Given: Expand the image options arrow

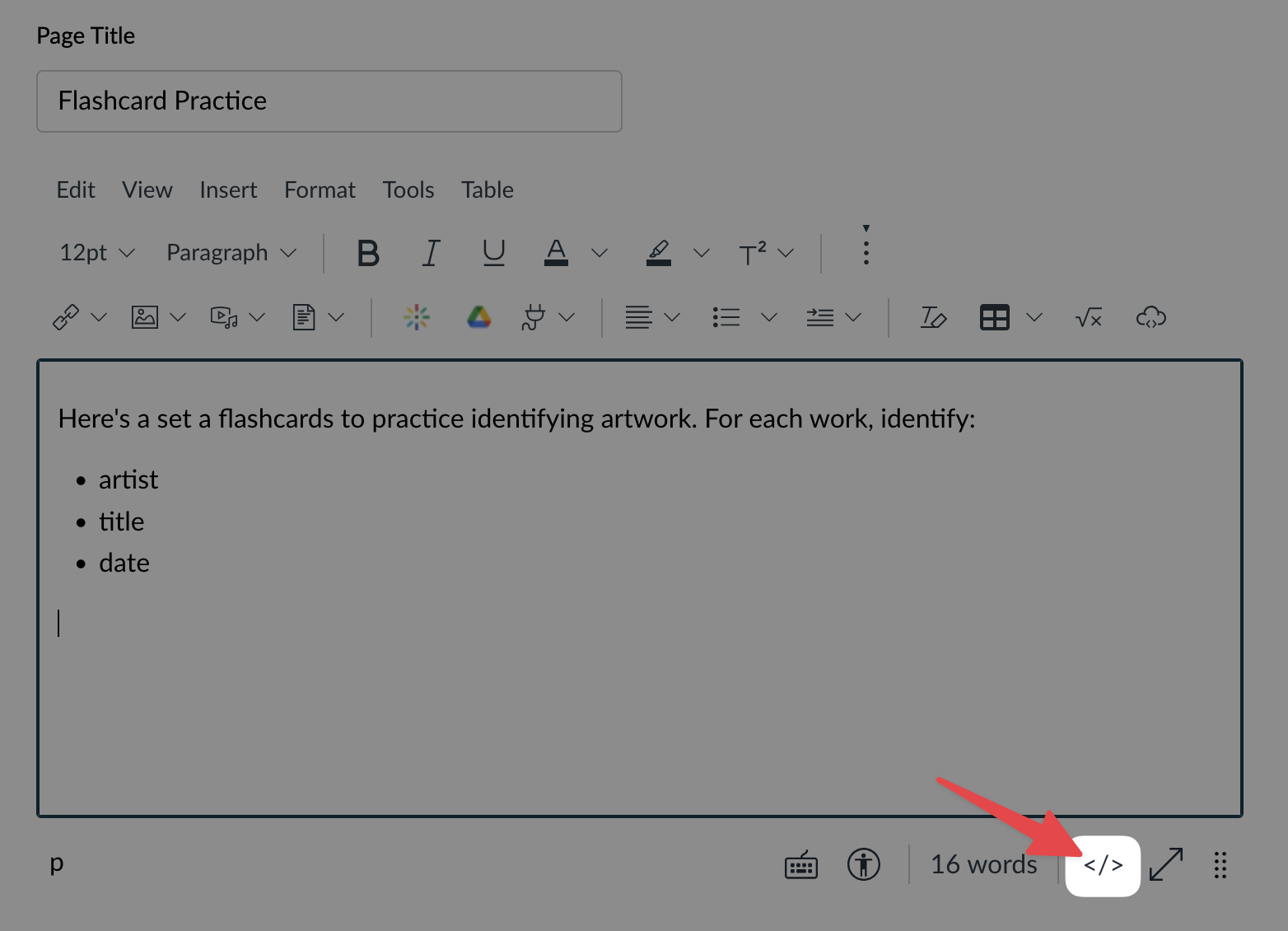Looking at the screenshot, I should (178, 317).
